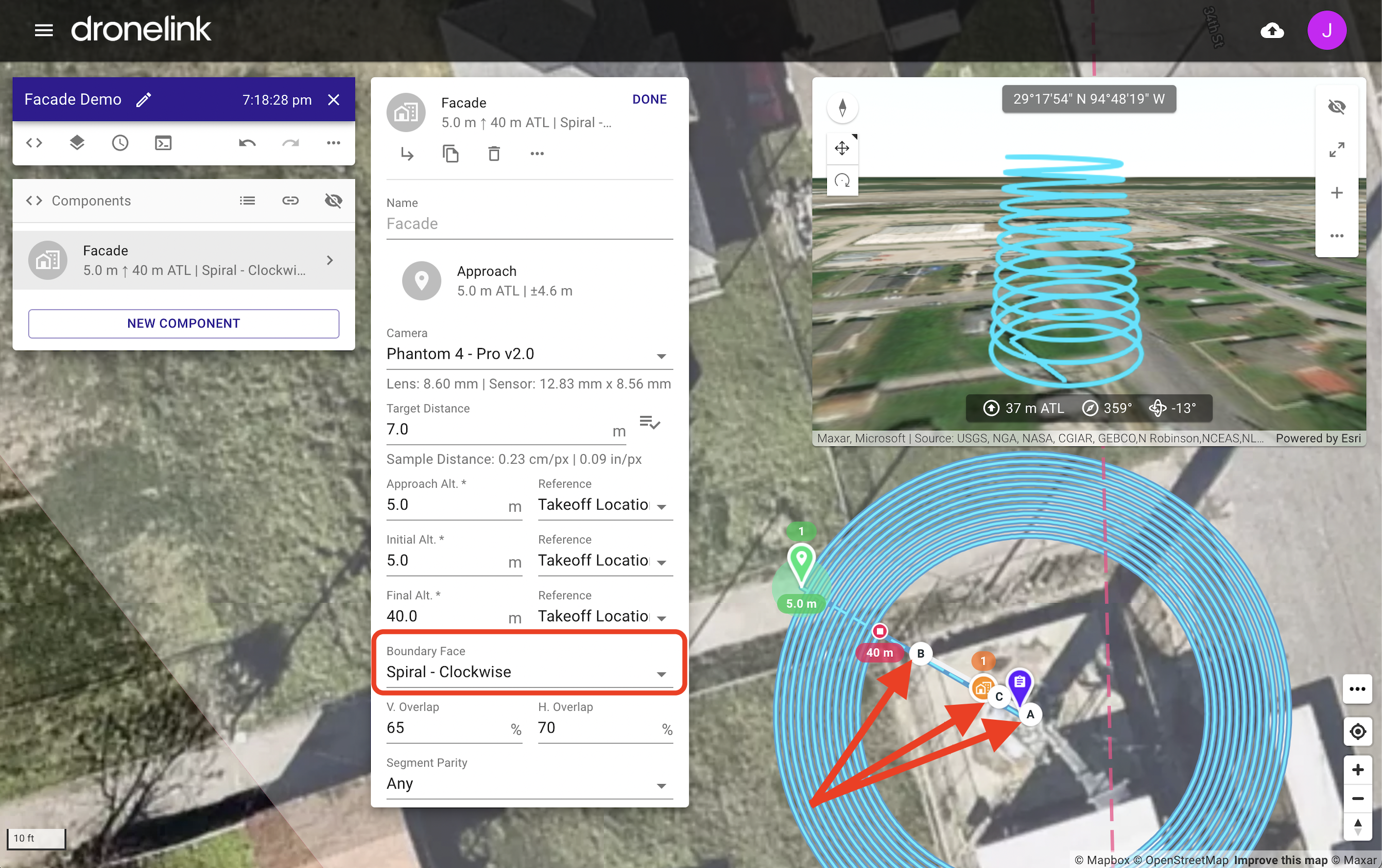Click the Target Distance field

coord(506,430)
